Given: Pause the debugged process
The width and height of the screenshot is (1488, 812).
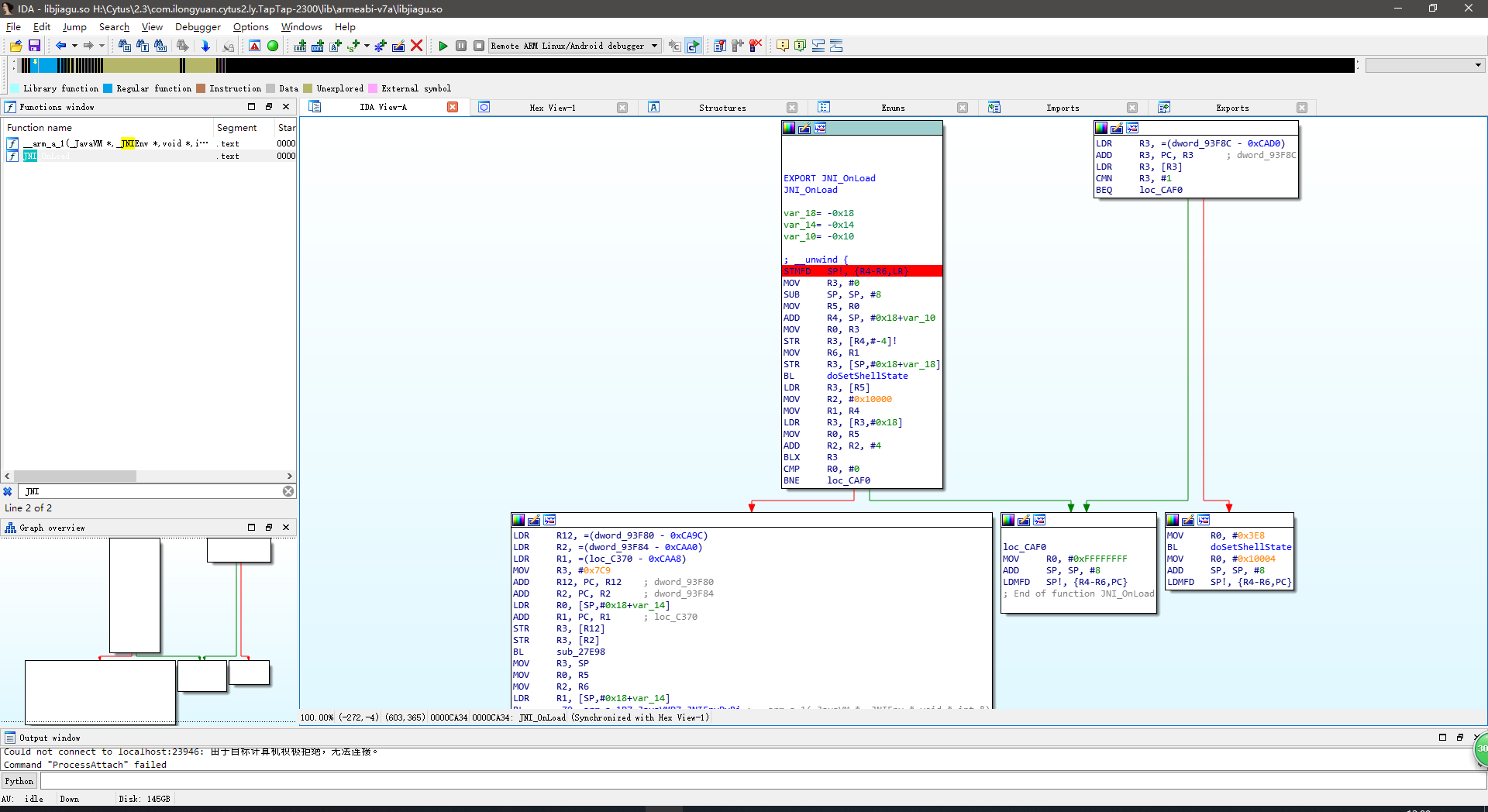Looking at the screenshot, I should [461, 46].
